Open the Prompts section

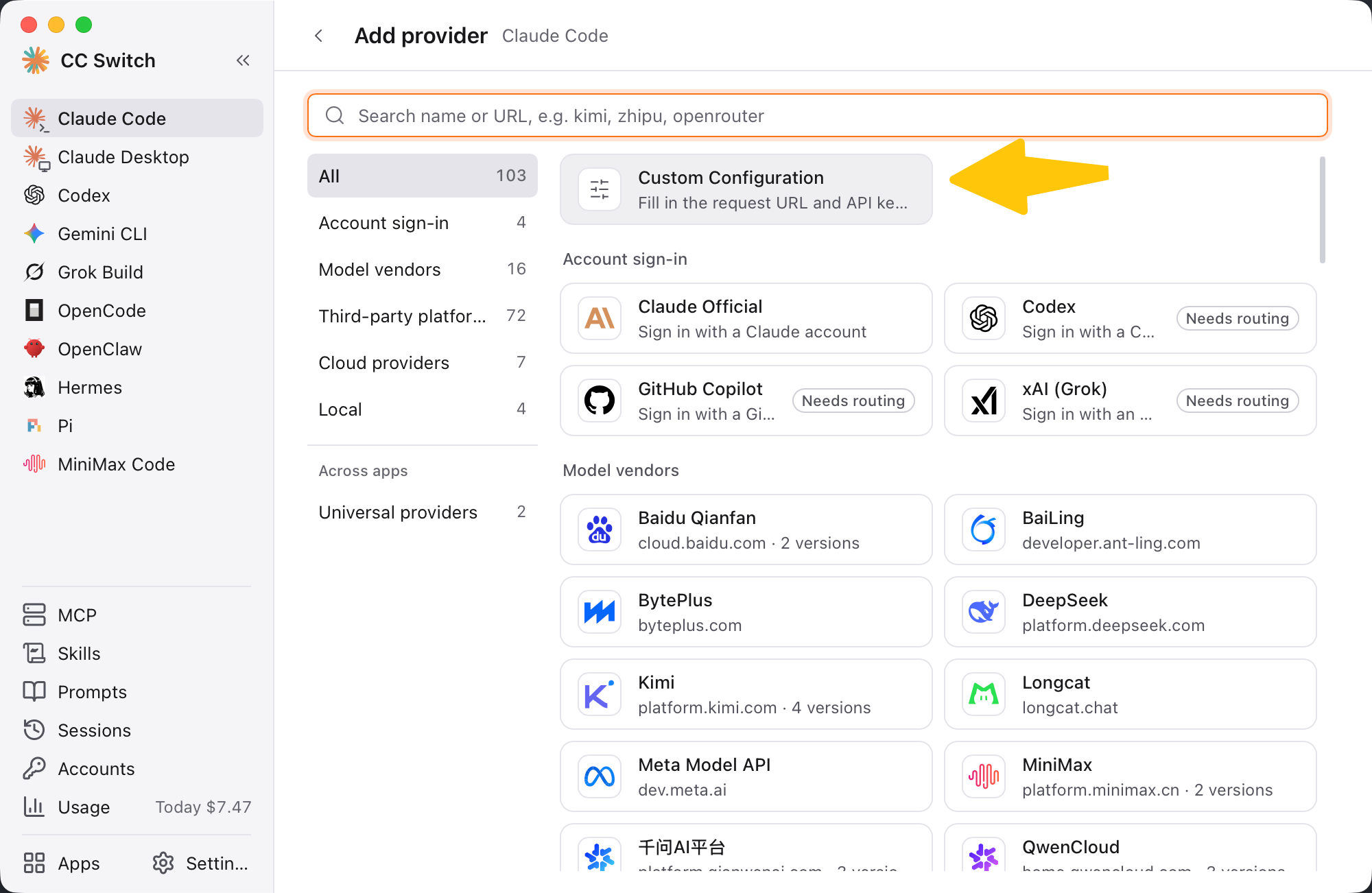click(x=137, y=692)
